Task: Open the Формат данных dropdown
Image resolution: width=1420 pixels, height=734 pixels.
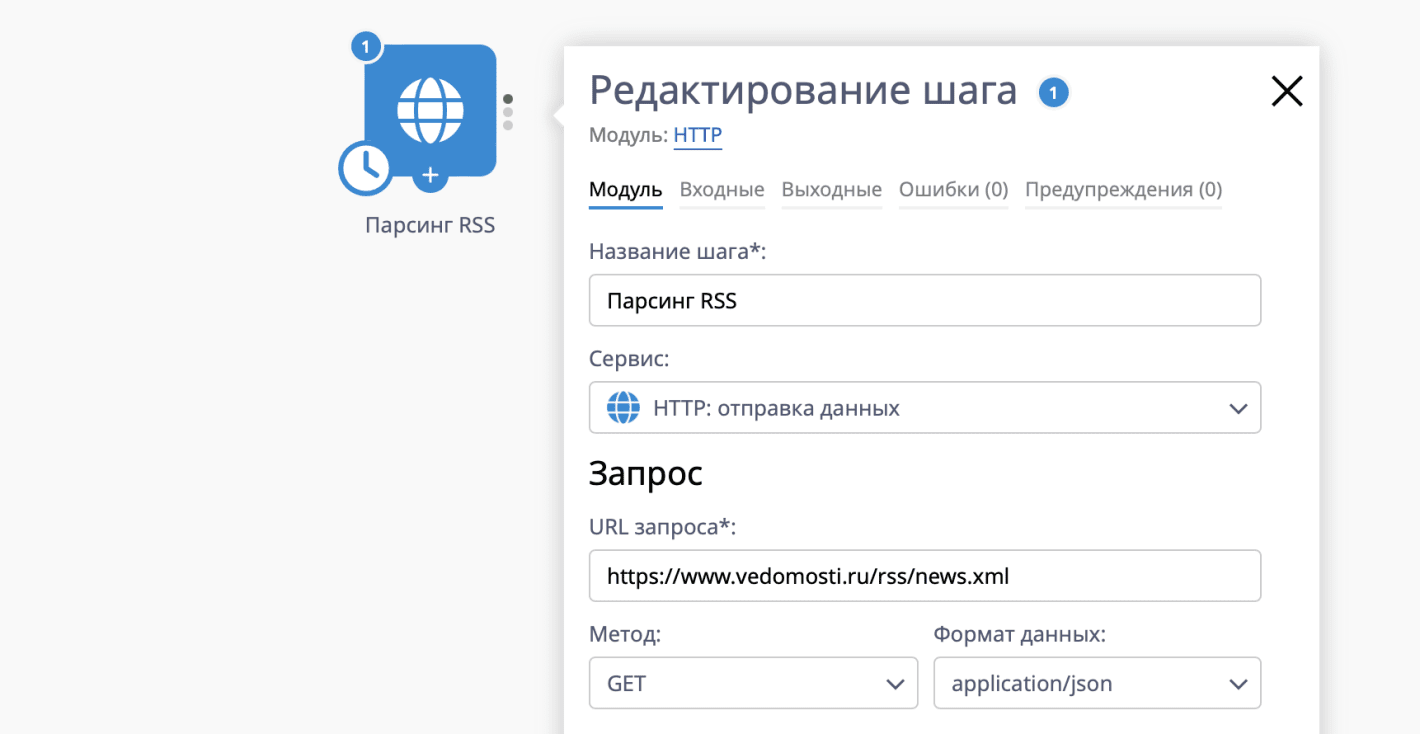Action: [1097, 682]
